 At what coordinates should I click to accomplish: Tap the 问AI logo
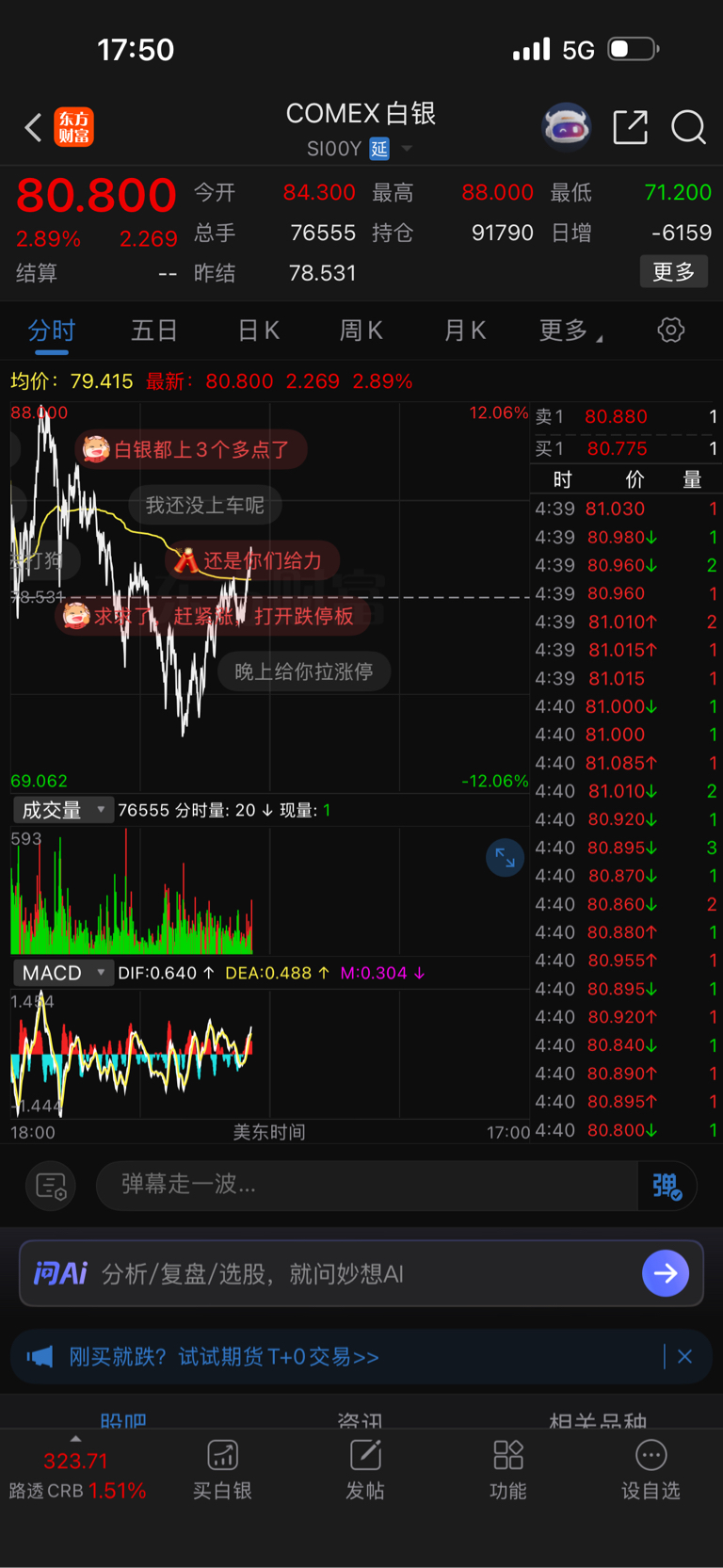(60, 1273)
